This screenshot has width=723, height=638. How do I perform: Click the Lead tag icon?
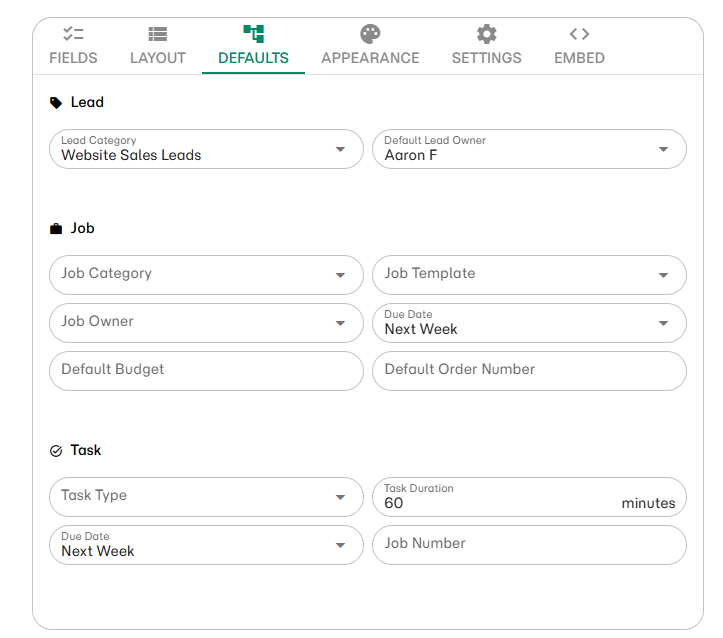(x=56, y=103)
